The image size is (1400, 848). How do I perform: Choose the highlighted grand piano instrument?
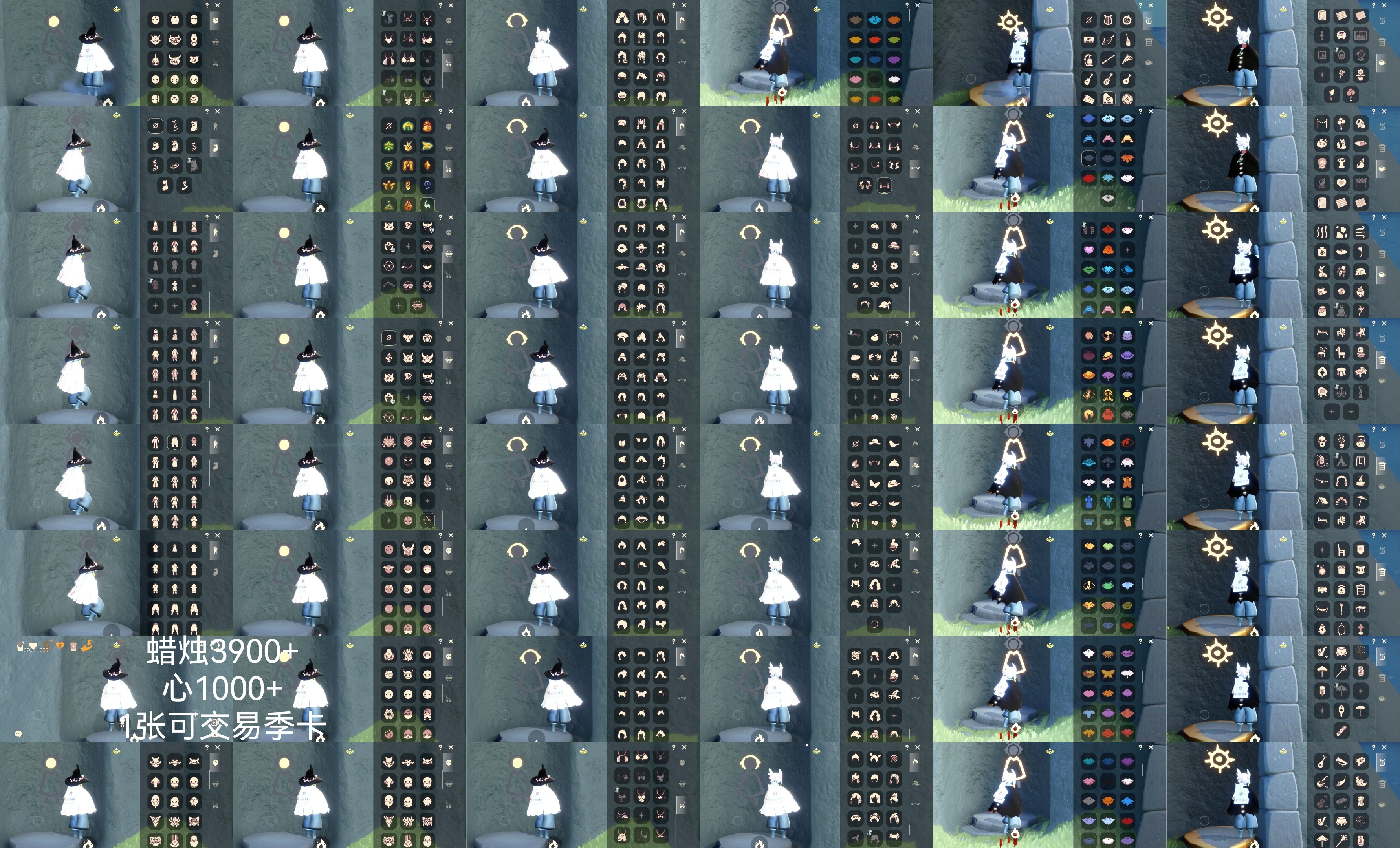[1107, 99]
